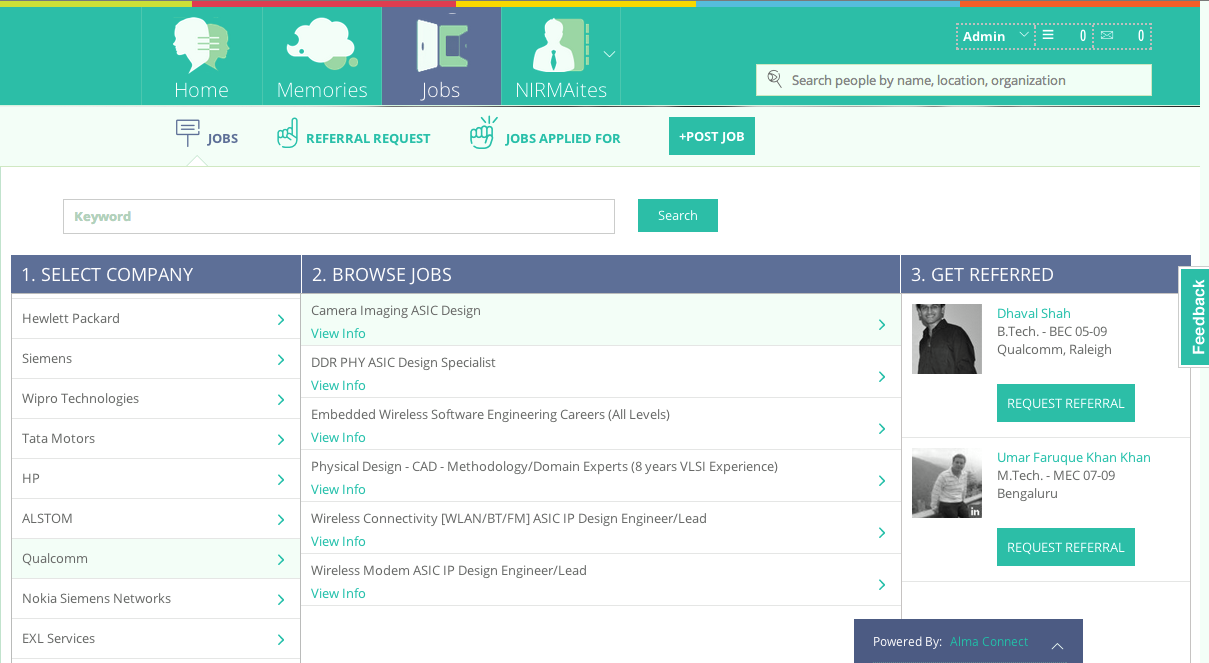The width and height of the screenshot is (1209, 663).
Task: Open Camera Imaging ASIC Design arrow
Action: pos(882,325)
